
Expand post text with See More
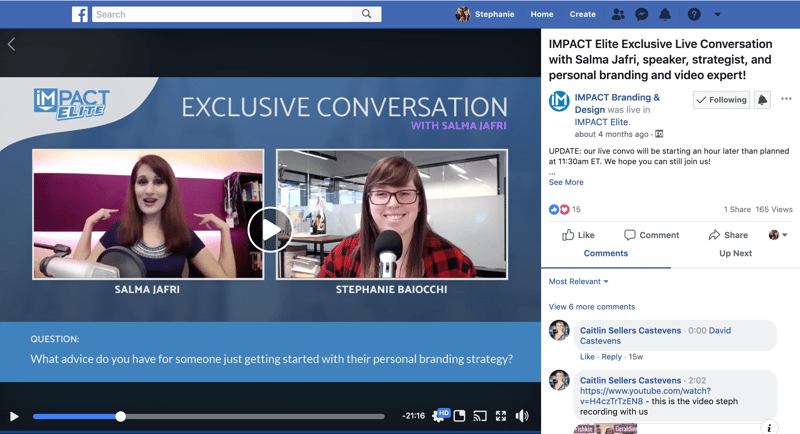pos(566,182)
